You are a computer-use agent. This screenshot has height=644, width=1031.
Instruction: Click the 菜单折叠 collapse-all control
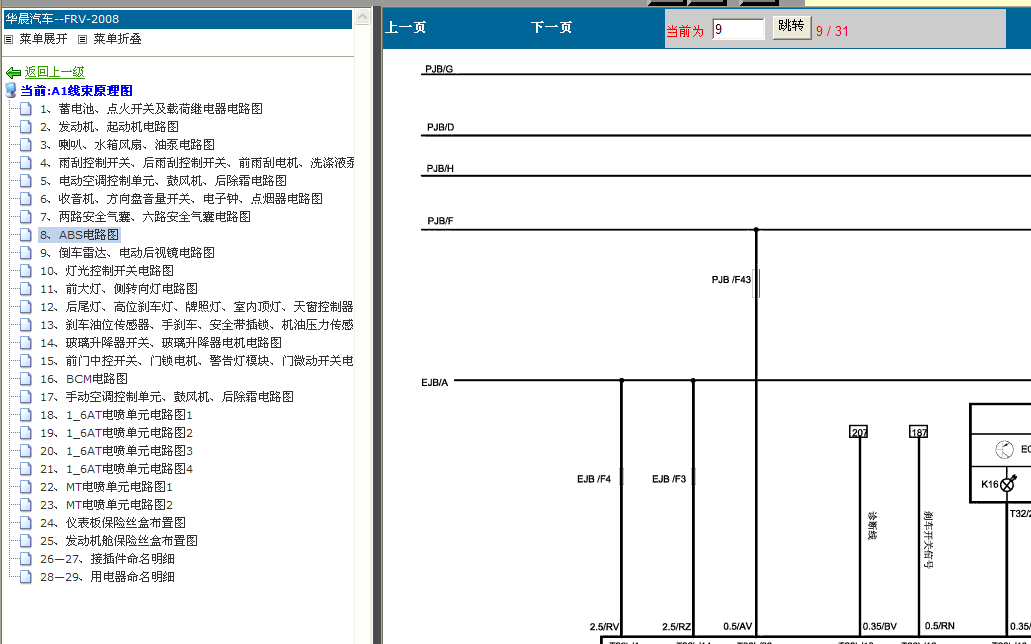117,39
